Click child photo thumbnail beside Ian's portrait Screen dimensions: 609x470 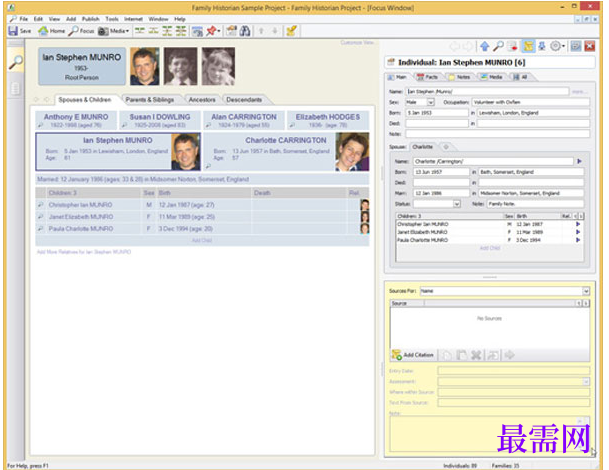click(180, 66)
